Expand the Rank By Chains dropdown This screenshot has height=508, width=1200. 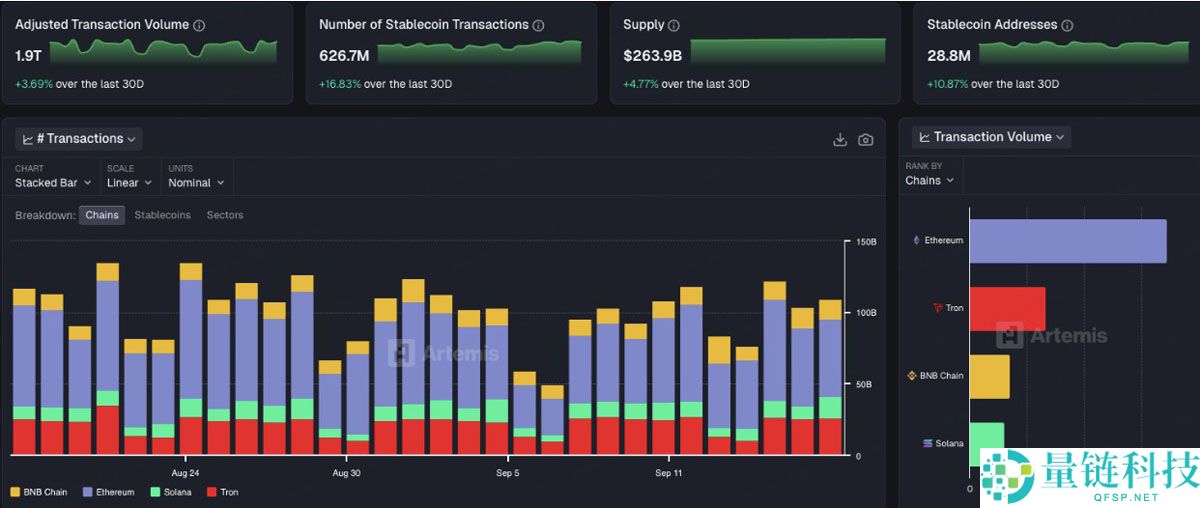click(x=929, y=181)
